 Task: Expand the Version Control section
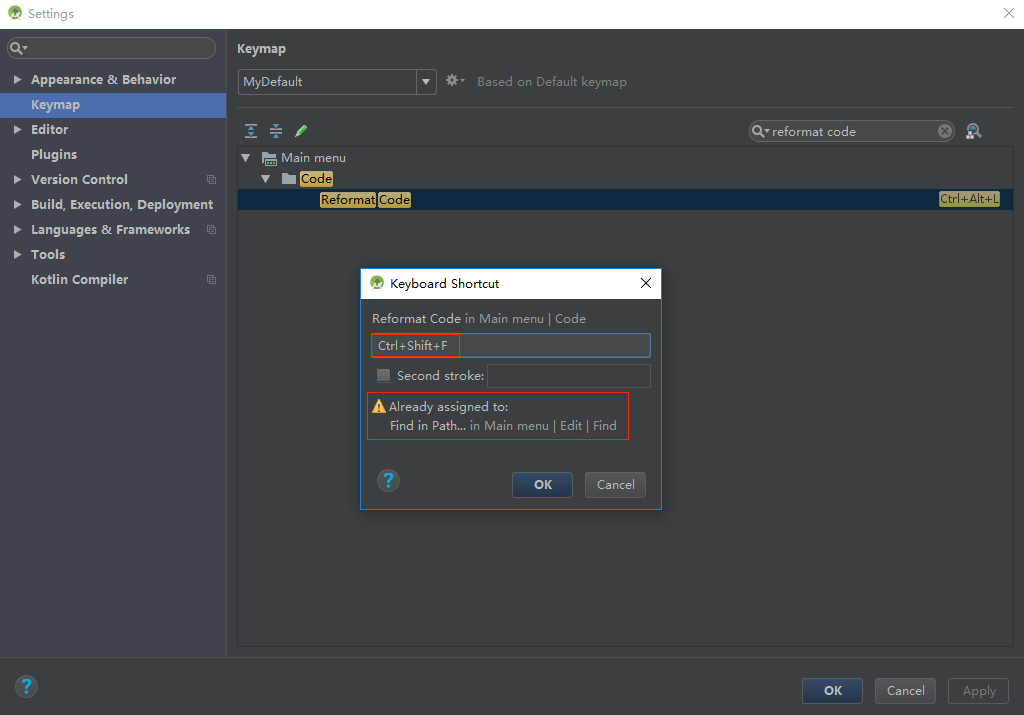pyautogui.click(x=16, y=179)
